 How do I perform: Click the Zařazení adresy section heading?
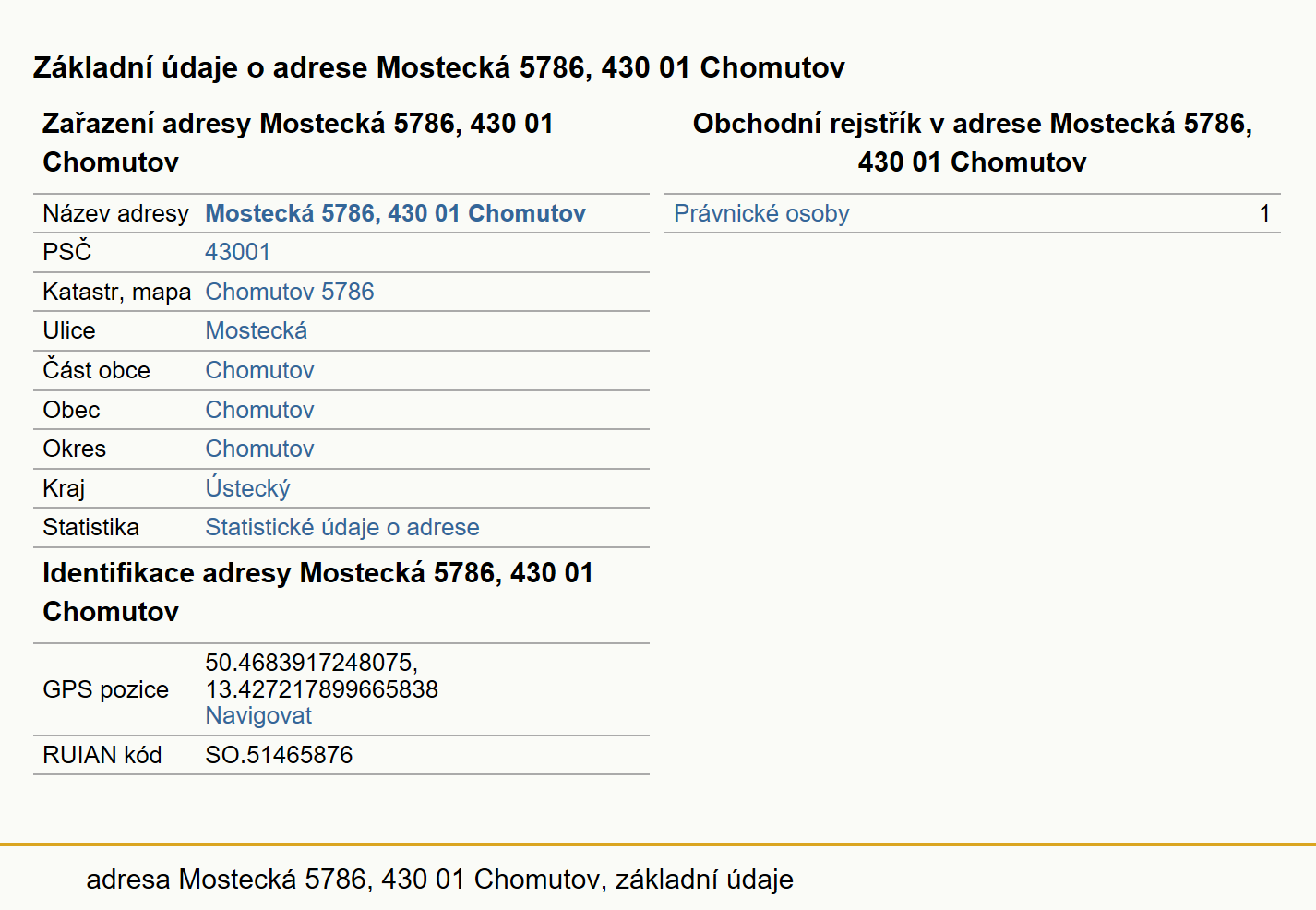point(297,142)
